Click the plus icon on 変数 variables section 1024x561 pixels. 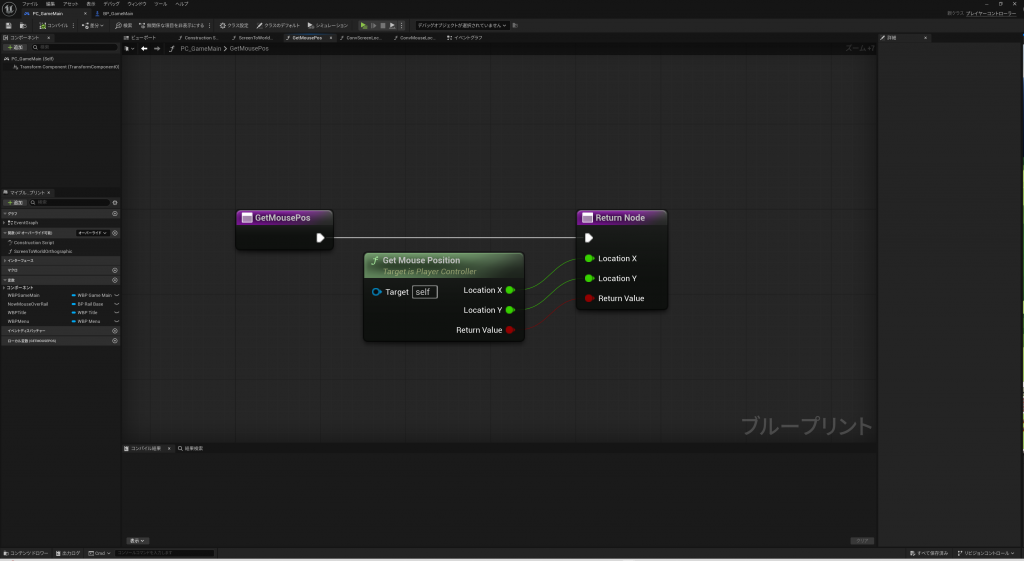(x=115, y=280)
